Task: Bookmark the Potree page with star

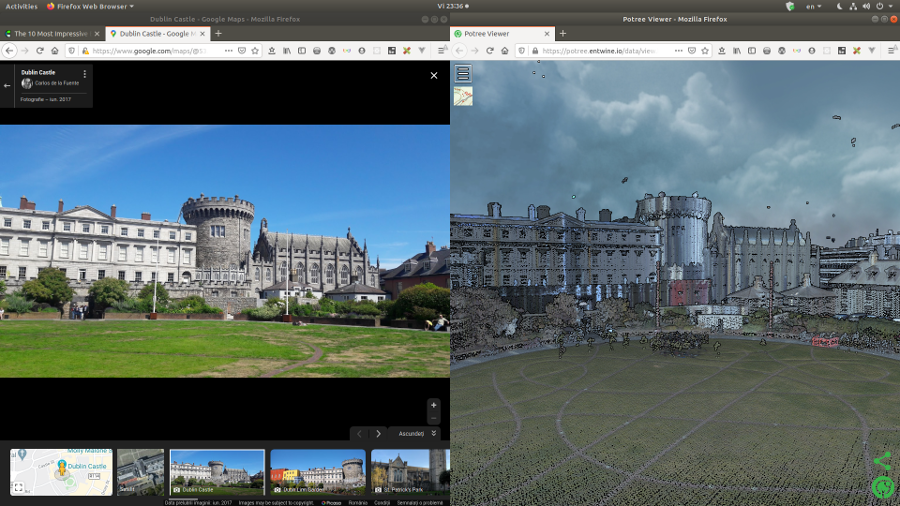Action: tap(705, 50)
